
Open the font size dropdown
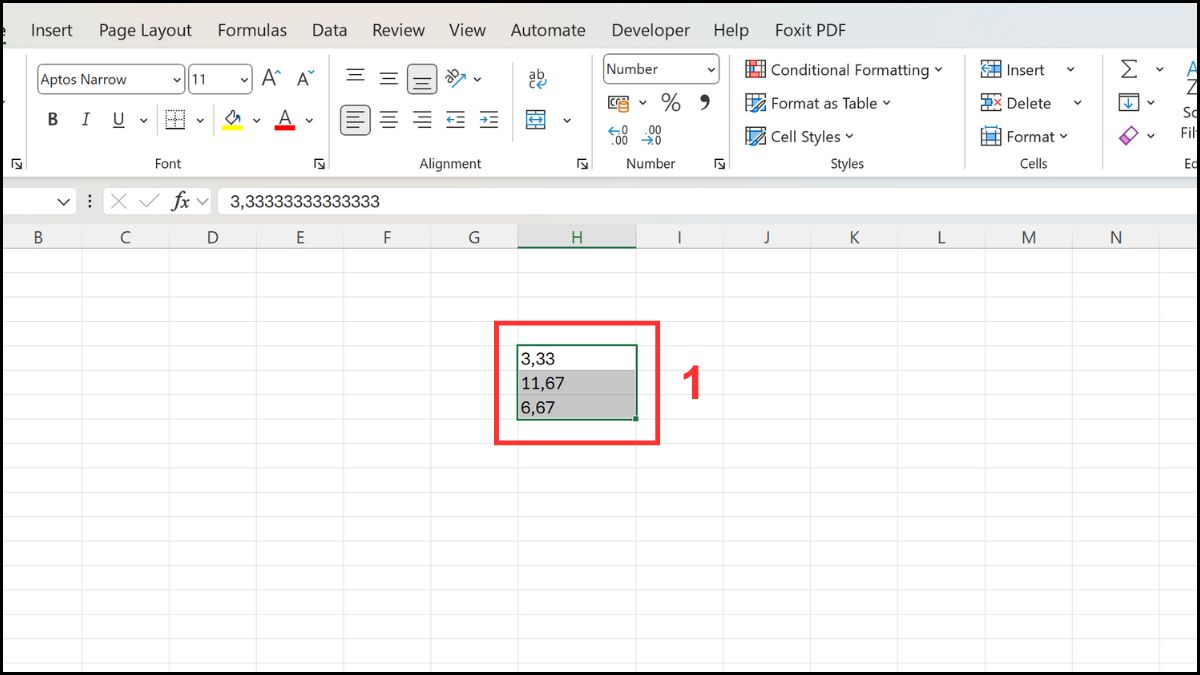244,79
